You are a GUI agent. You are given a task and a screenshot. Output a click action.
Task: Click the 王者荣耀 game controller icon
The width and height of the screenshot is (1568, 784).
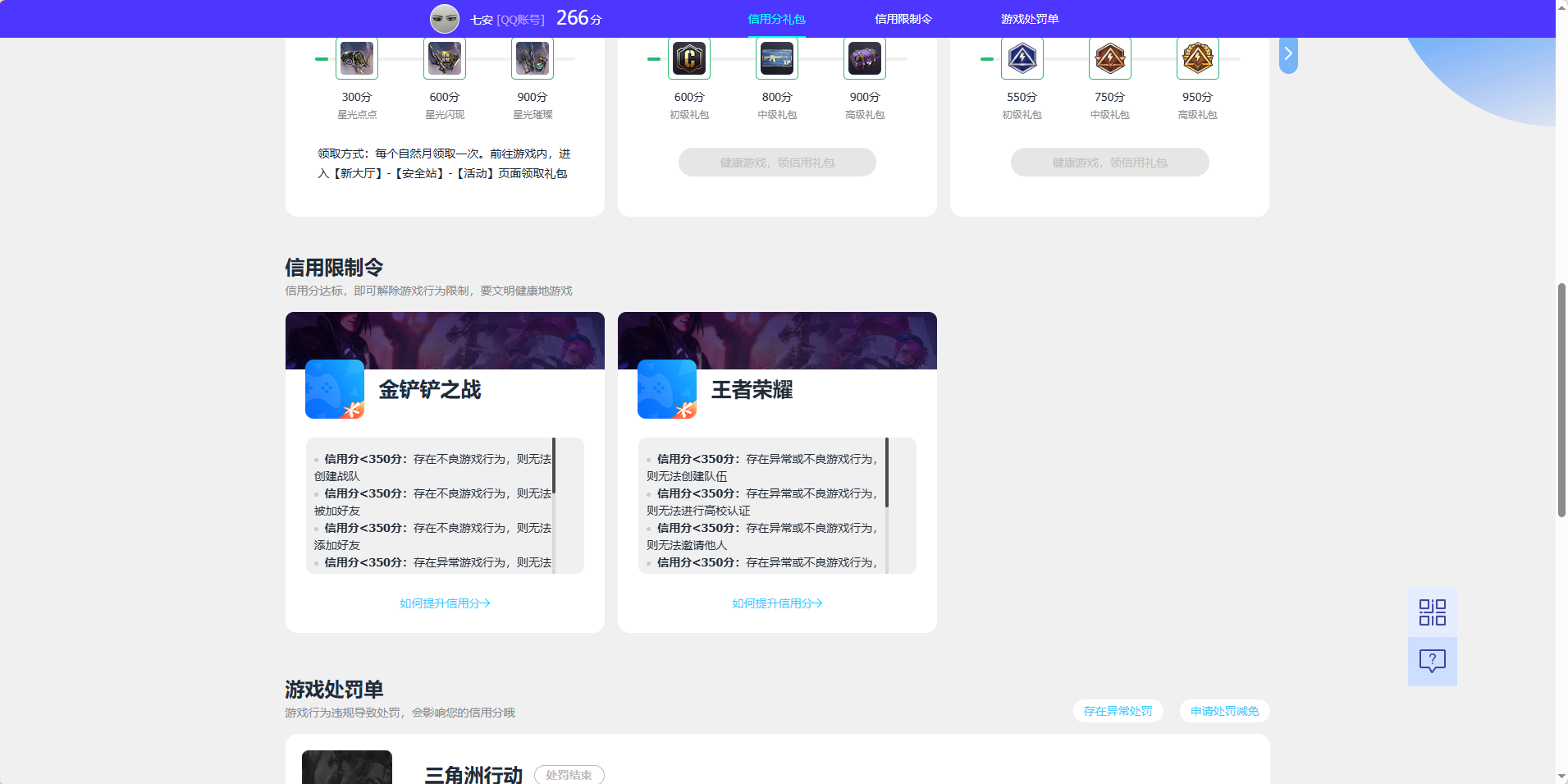click(x=667, y=389)
